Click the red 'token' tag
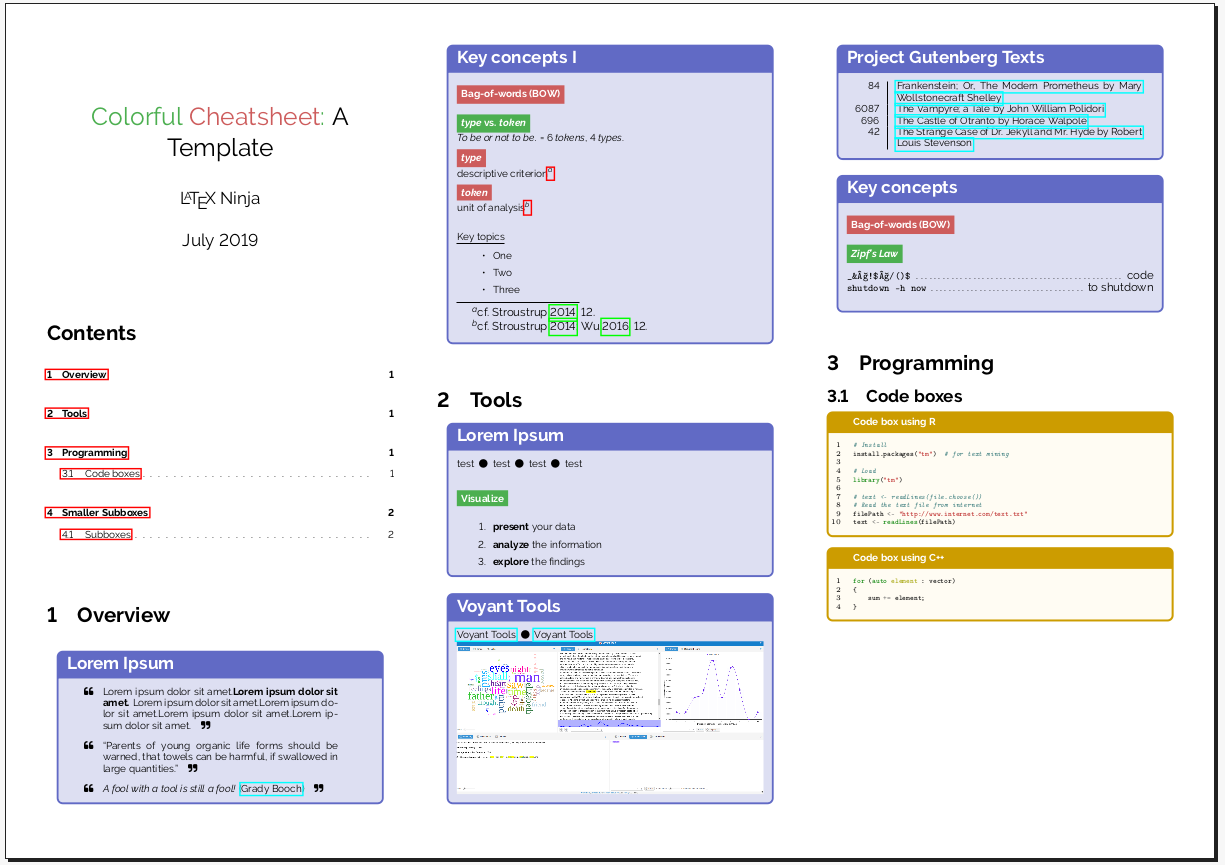This screenshot has height=865, width=1225. (x=474, y=193)
